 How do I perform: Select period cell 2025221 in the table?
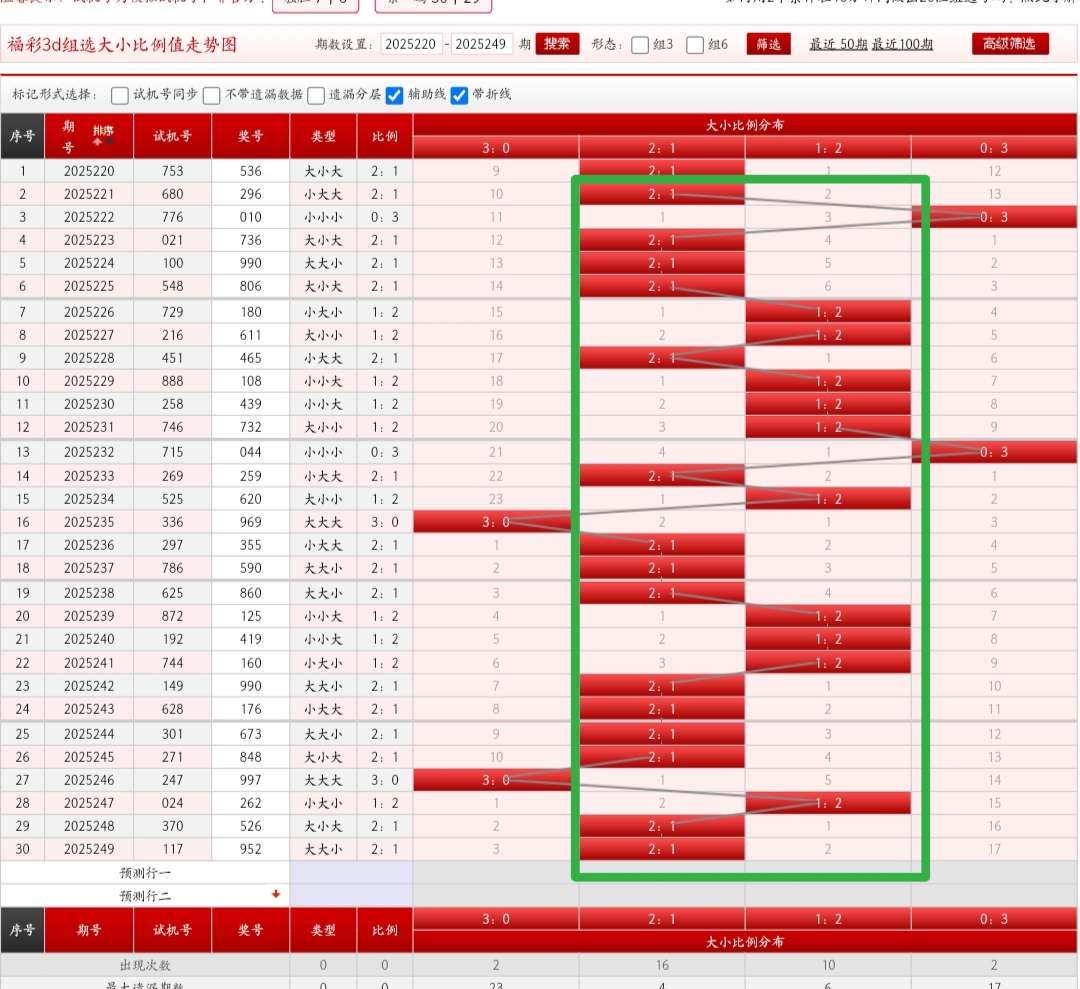[90, 194]
